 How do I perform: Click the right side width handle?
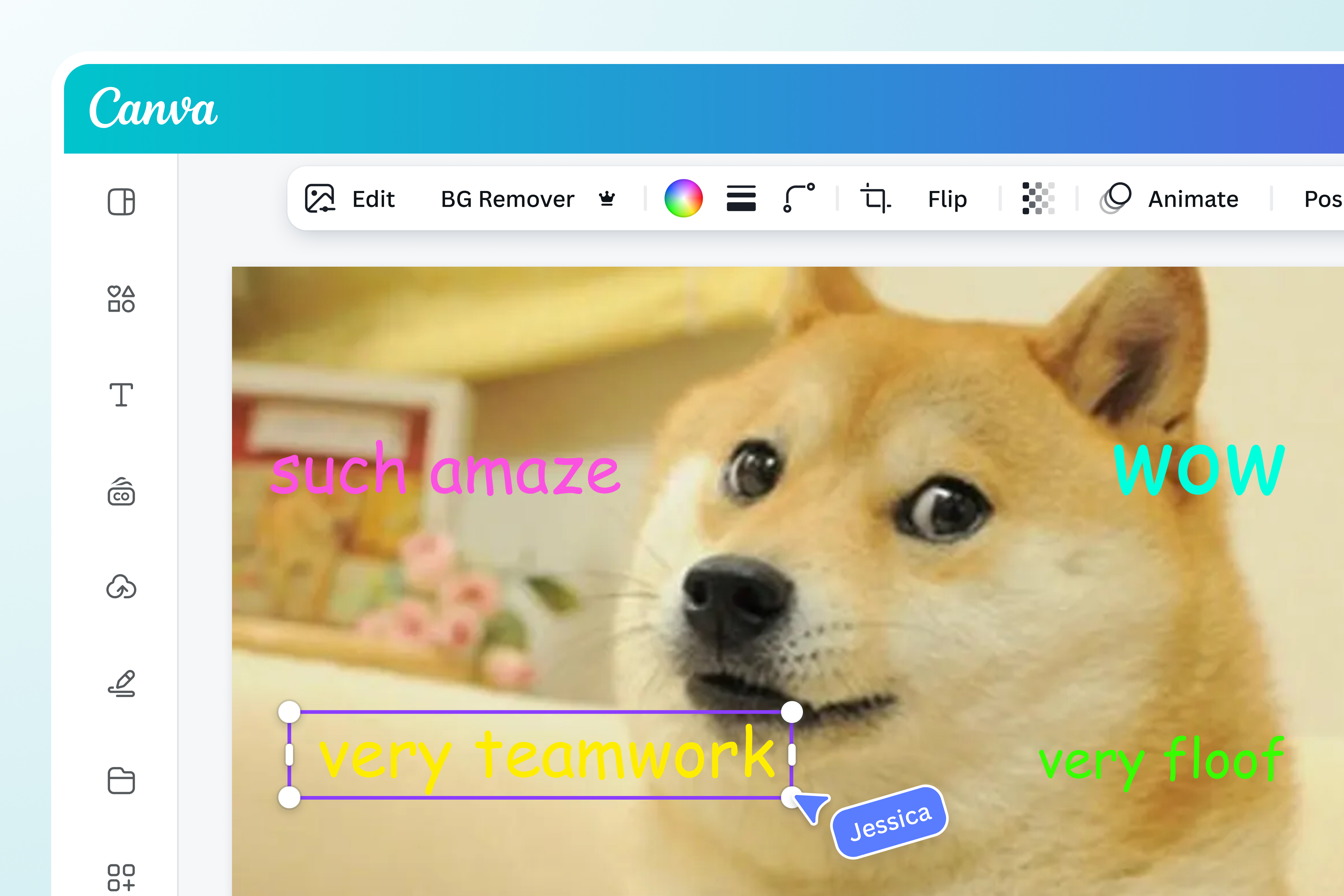791,754
